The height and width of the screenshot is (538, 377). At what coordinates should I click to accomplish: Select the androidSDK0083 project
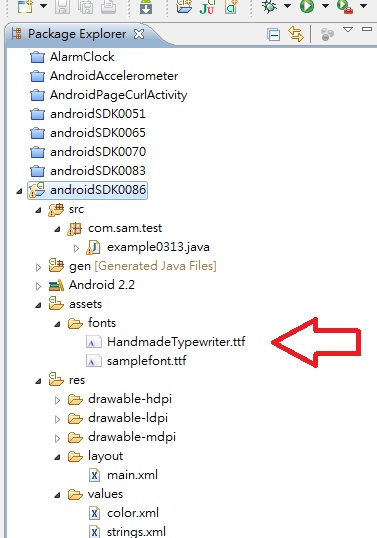(98, 171)
